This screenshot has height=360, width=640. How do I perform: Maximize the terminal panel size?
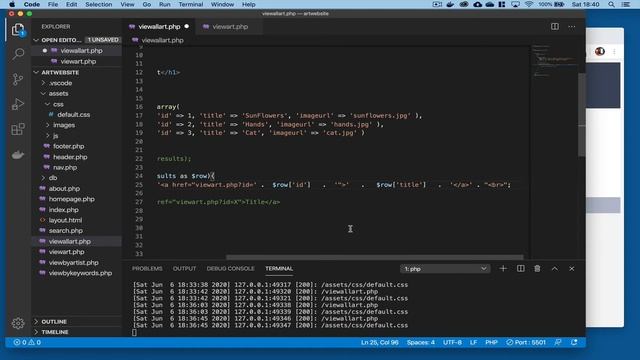coord(554,269)
